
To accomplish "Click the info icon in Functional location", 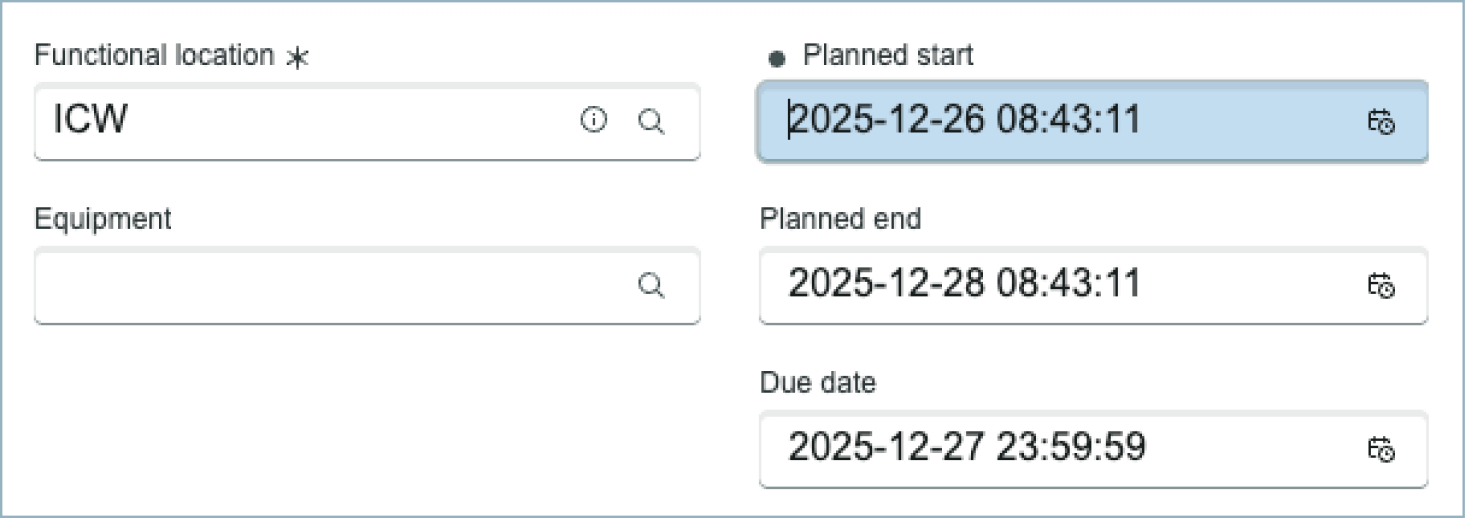I will coord(594,121).
